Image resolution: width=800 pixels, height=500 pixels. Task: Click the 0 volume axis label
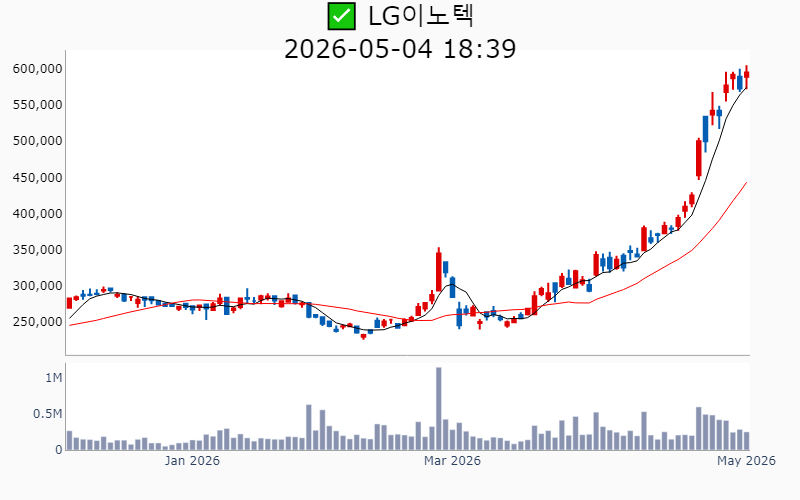[59, 450]
